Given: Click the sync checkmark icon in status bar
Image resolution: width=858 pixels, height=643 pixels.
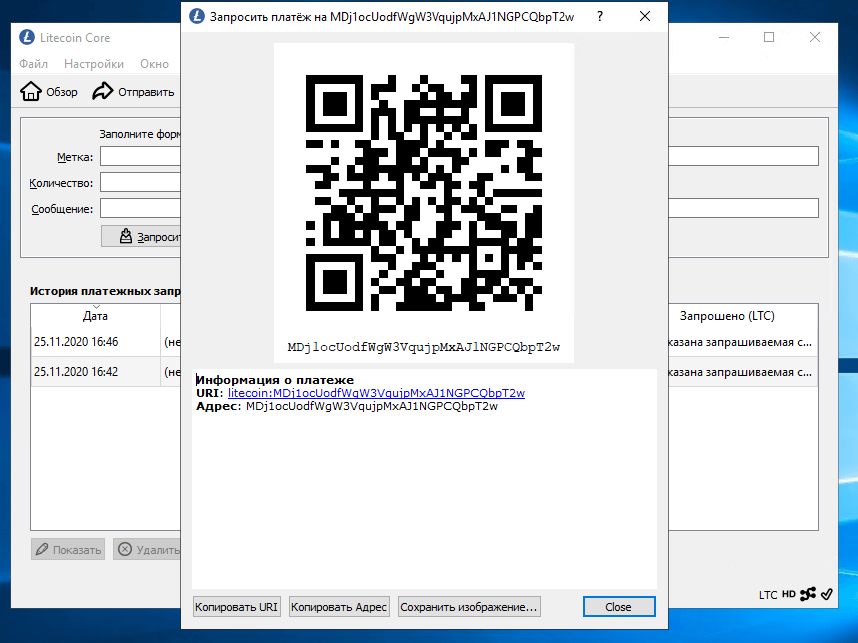Looking at the screenshot, I should [827, 594].
